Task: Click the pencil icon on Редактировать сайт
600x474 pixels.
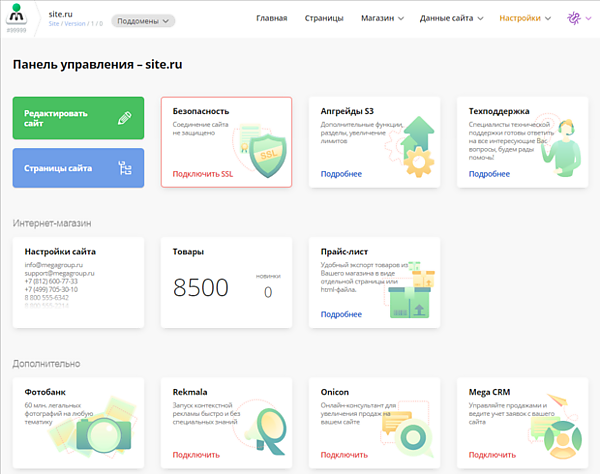Action: 124,118
